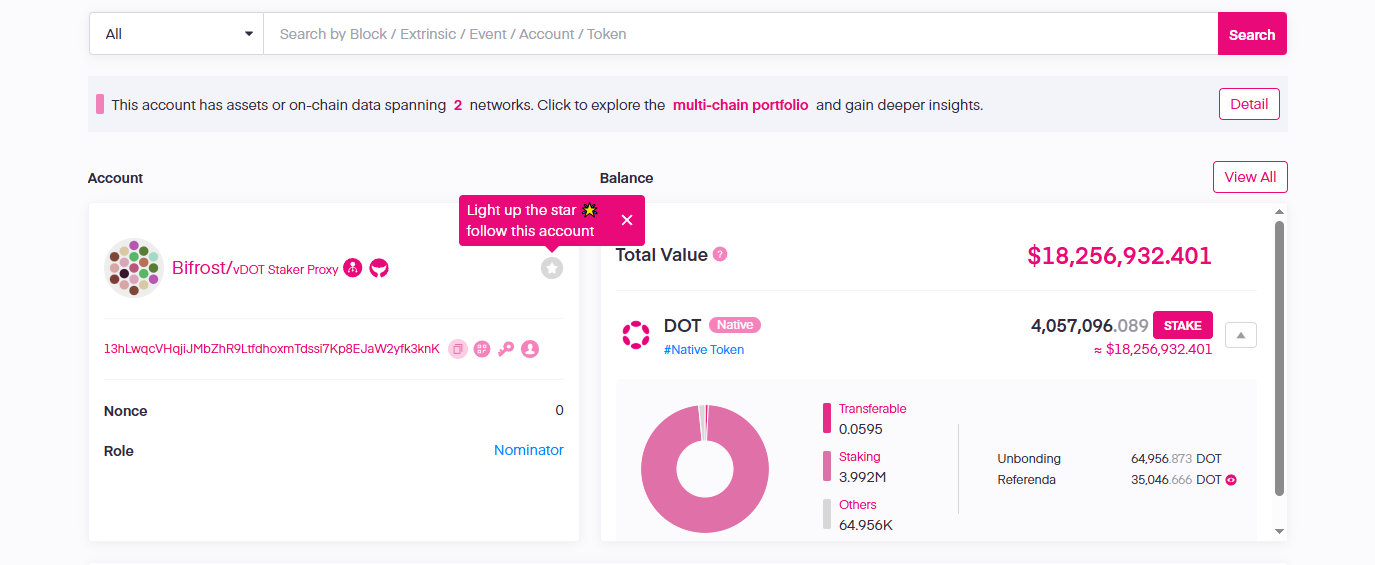The width and height of the screenshot is (1375, 565).
Task: Click the Staking legend swatch
Action: [x=827, y=466]
